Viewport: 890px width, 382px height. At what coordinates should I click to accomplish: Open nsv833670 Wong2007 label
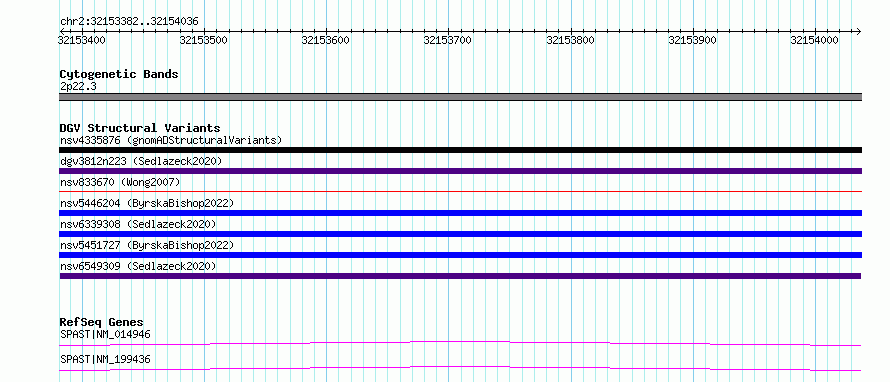point(120,182)
